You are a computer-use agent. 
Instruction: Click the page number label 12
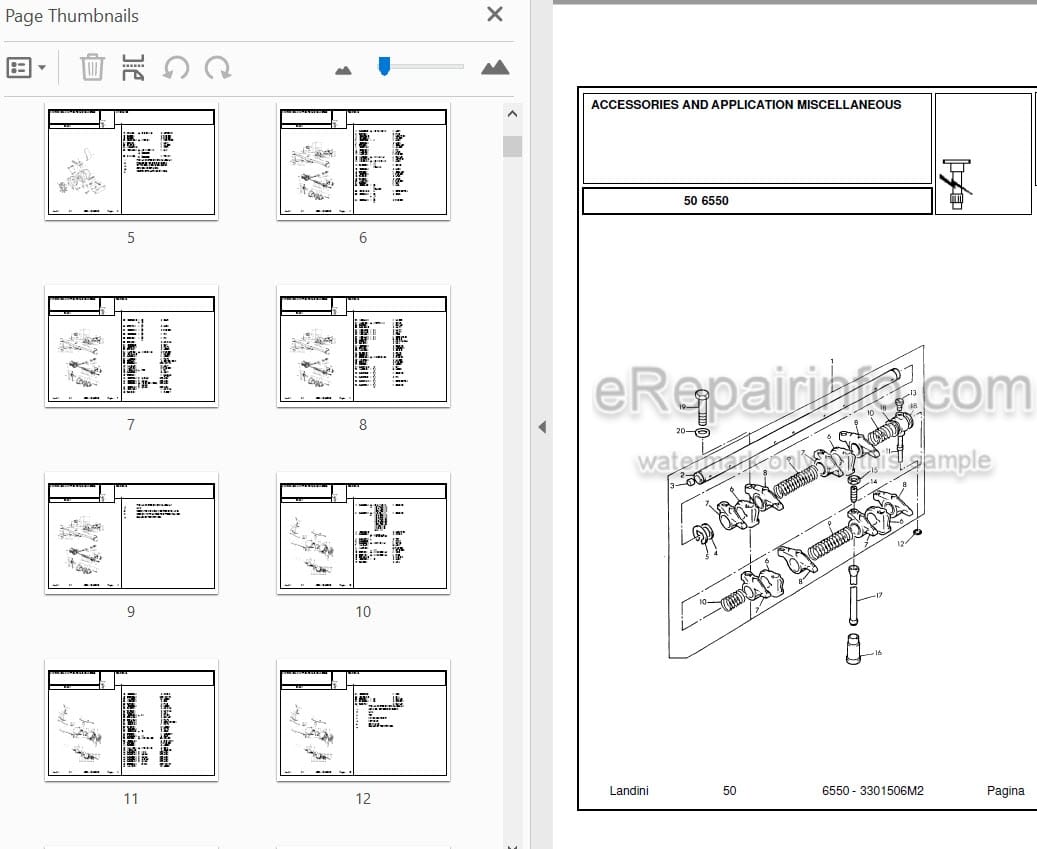click(x=363, y=799)
